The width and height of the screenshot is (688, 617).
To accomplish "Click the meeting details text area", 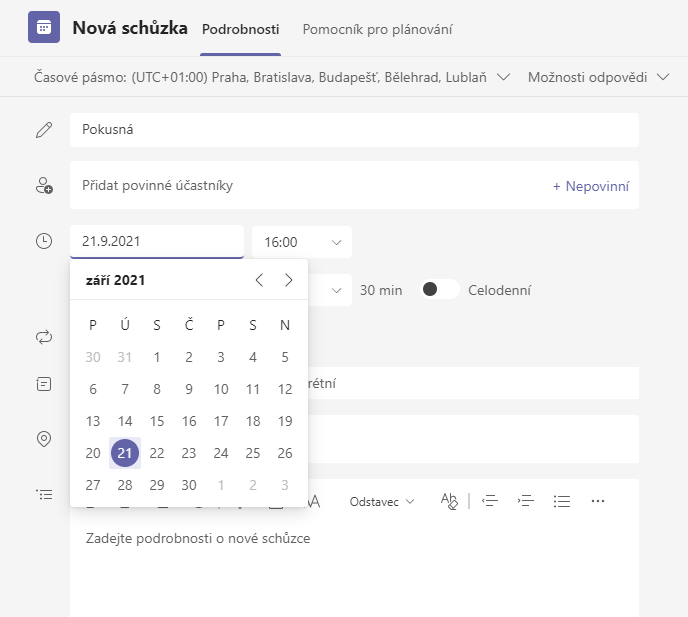I will tap(353, 560).
